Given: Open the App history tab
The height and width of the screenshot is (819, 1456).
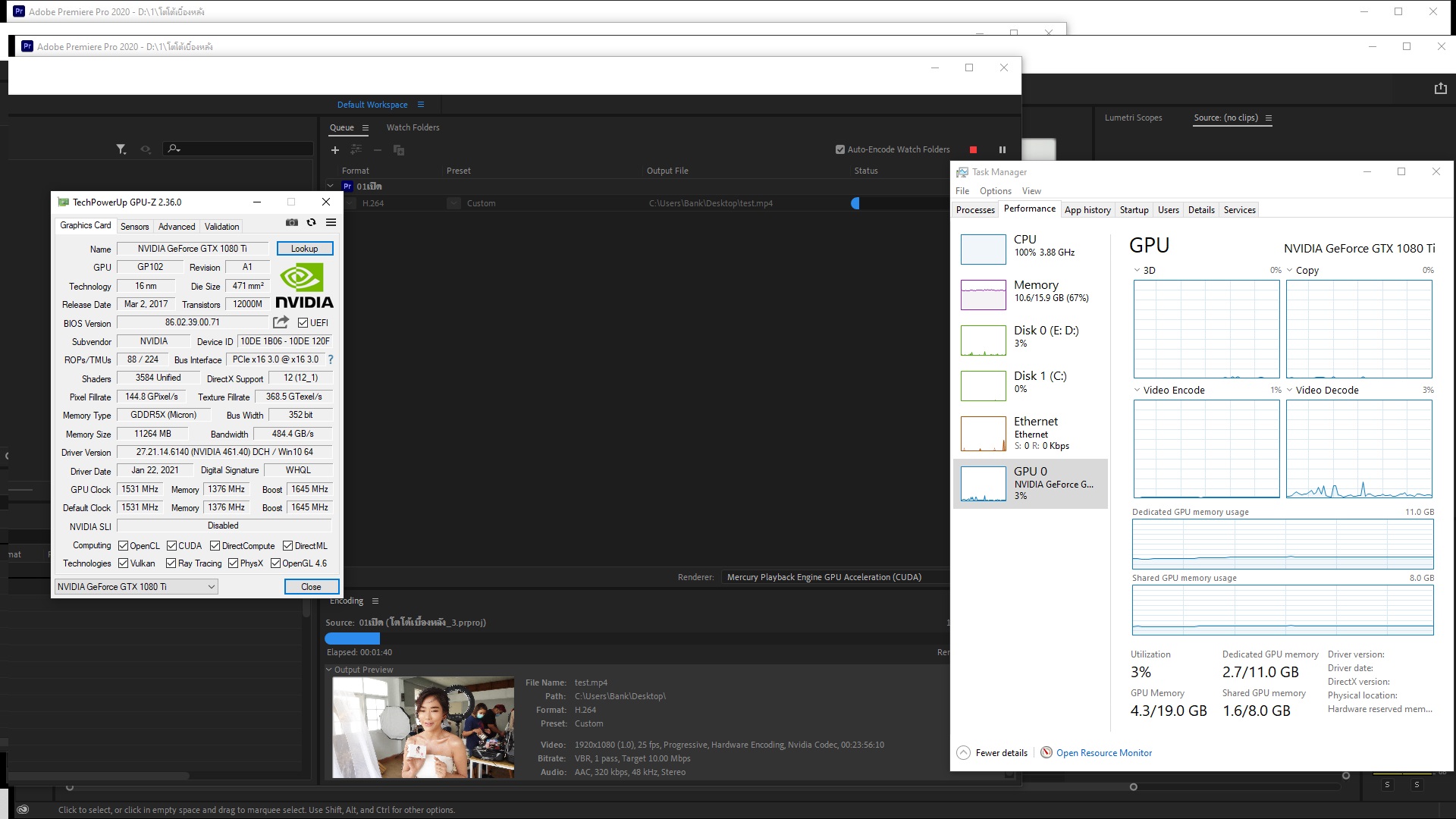Looking at the screenshot, I should 1087,210.
